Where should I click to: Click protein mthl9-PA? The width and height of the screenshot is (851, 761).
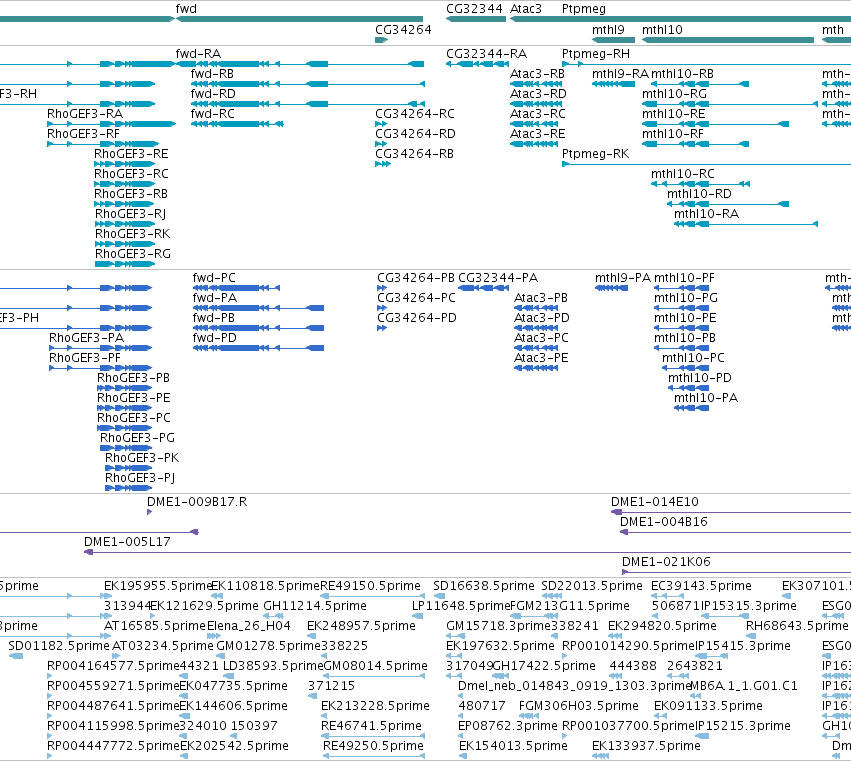pyautogui.click(x=623, y=278)
